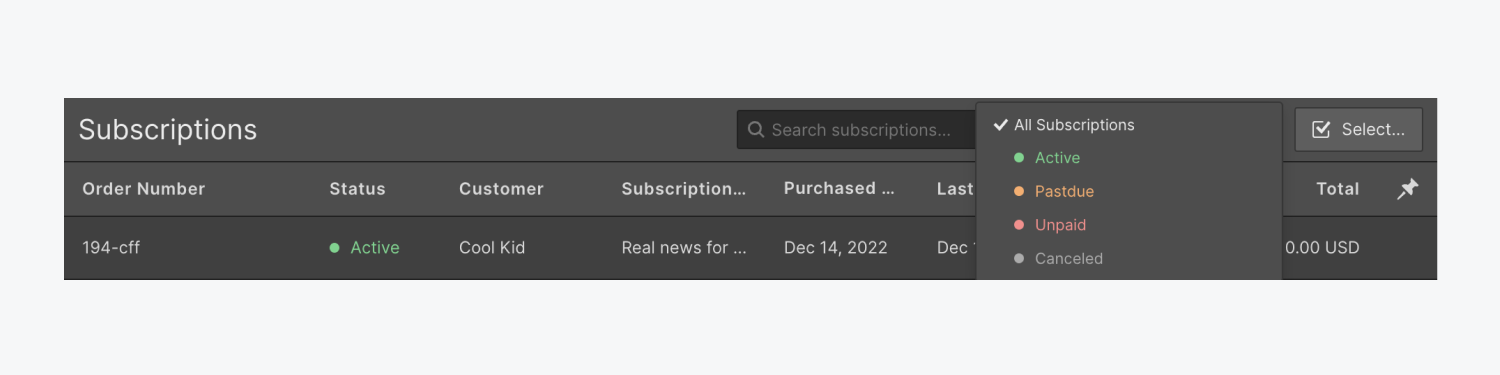Click the orange Pastdue dot in dropdown
This screenshot has height=375, width=1500.
(x=1019, y=191)
